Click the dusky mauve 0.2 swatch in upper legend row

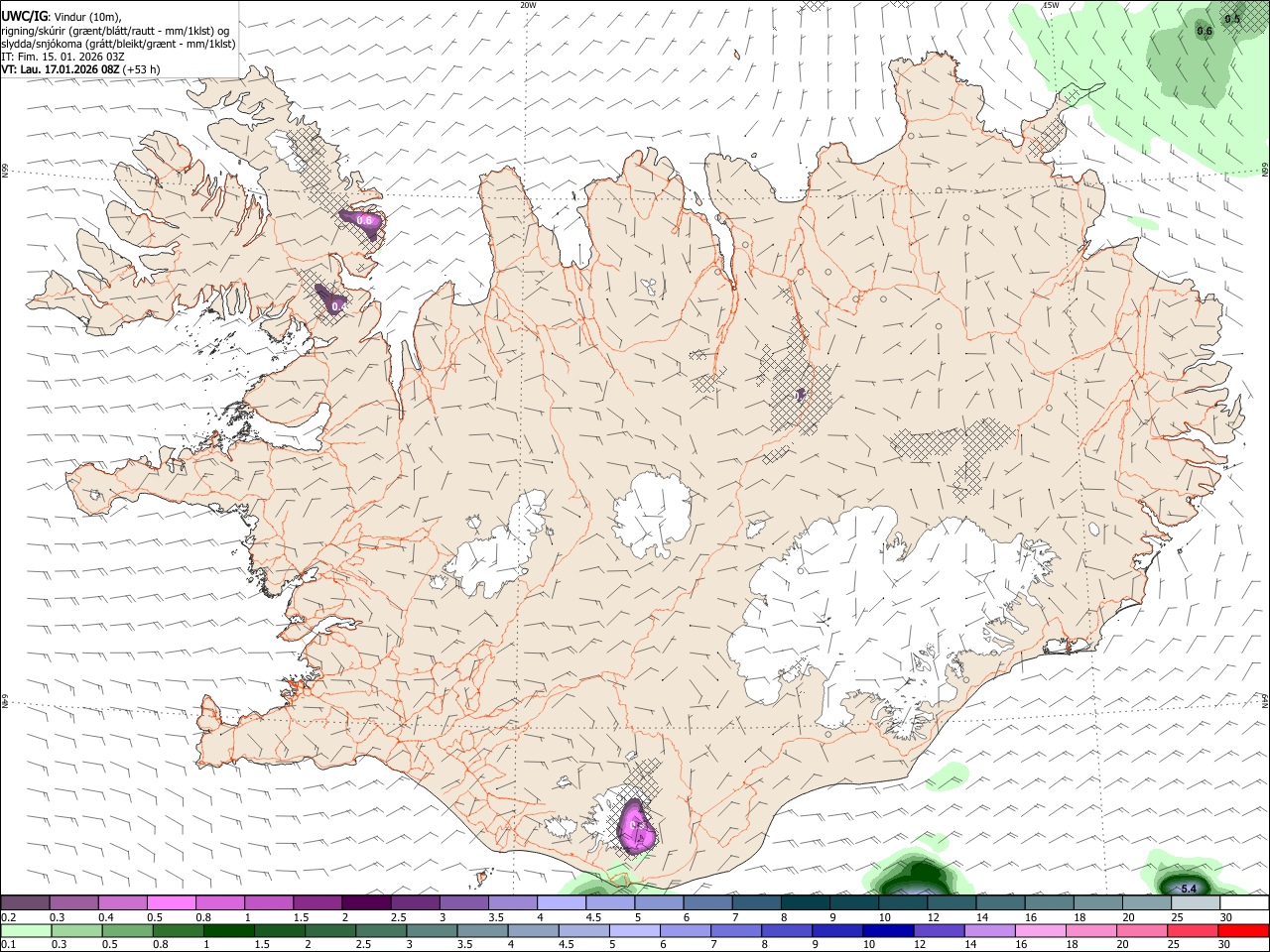pos(26,903)
